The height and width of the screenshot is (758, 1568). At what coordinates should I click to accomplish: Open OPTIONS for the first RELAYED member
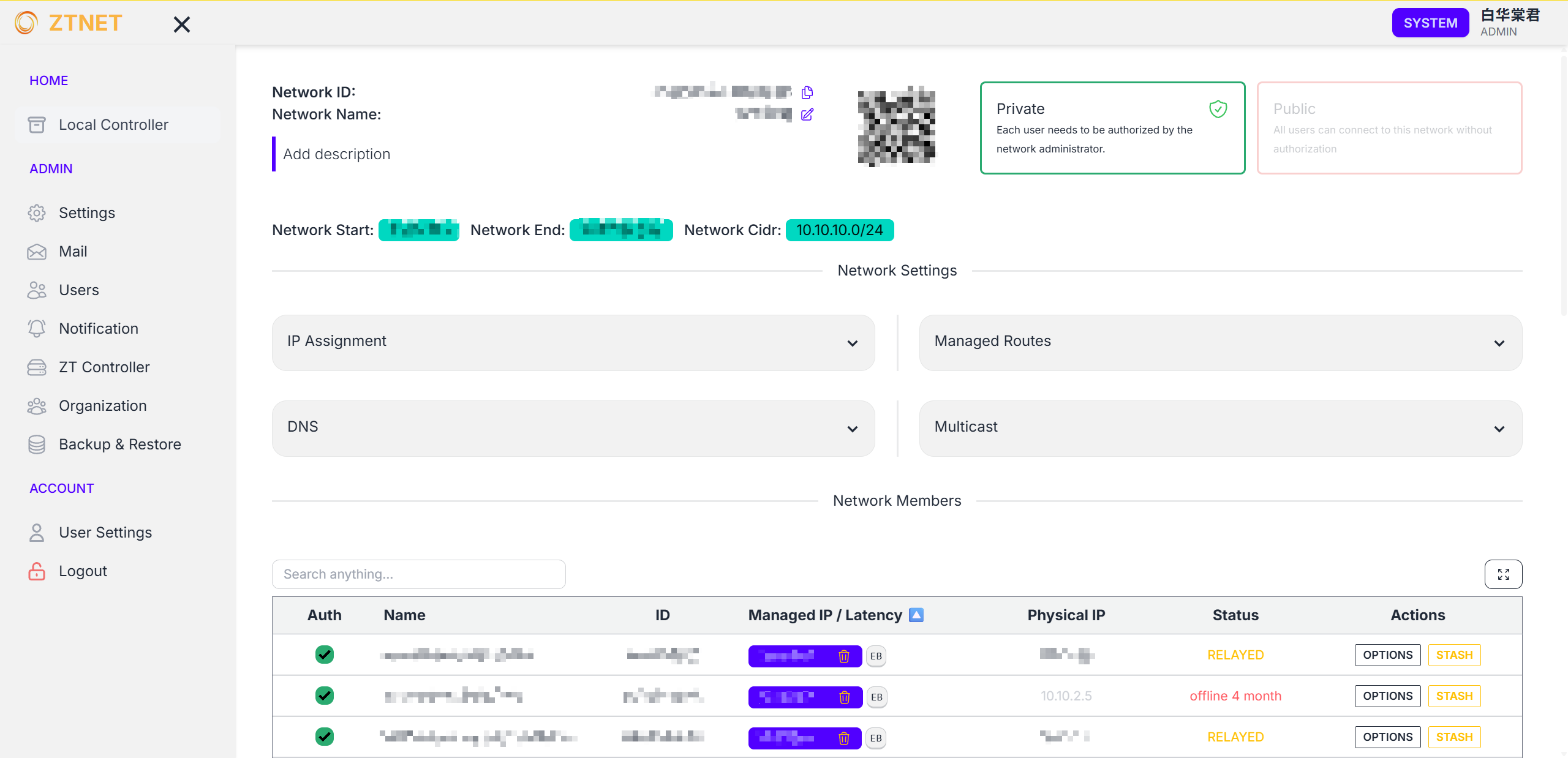tap(1387, 655)
